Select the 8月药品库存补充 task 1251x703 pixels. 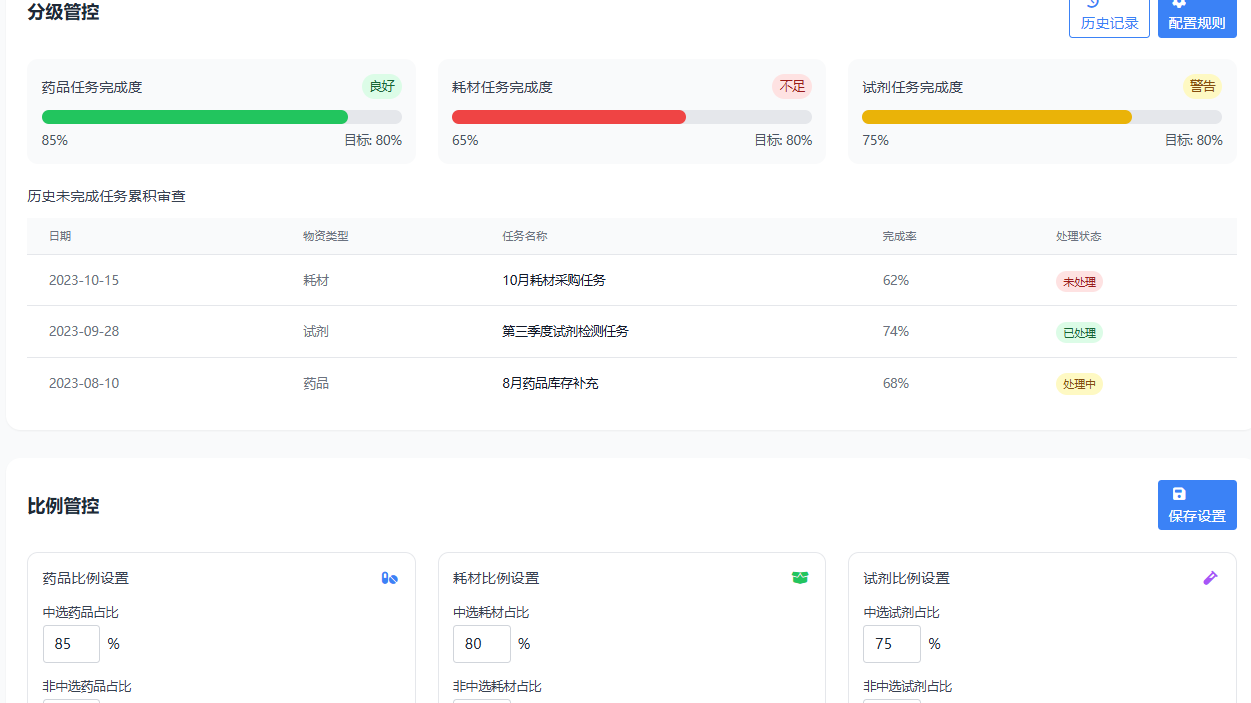pos(550,383)
